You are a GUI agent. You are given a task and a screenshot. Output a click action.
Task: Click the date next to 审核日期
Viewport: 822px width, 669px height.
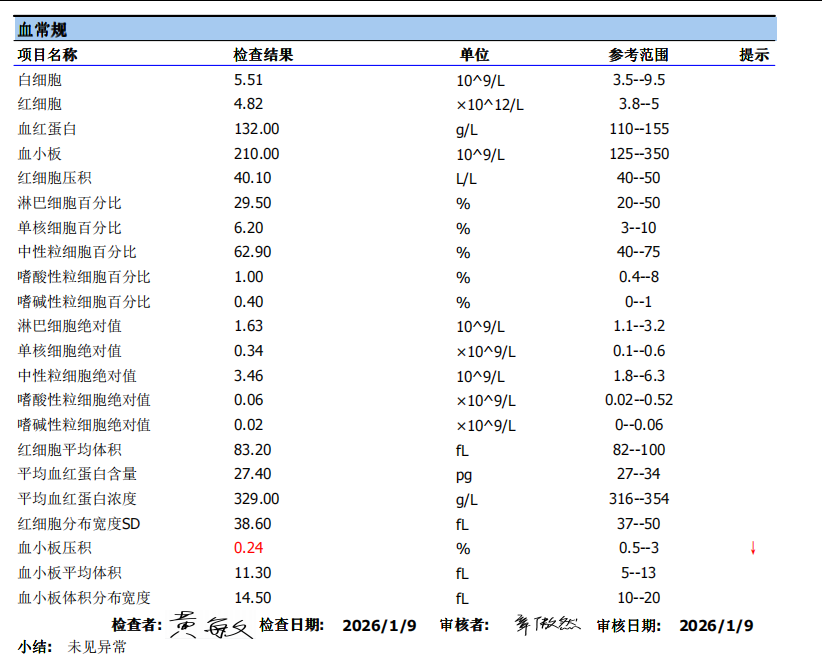pyautogui.click(x=716, y=626)
